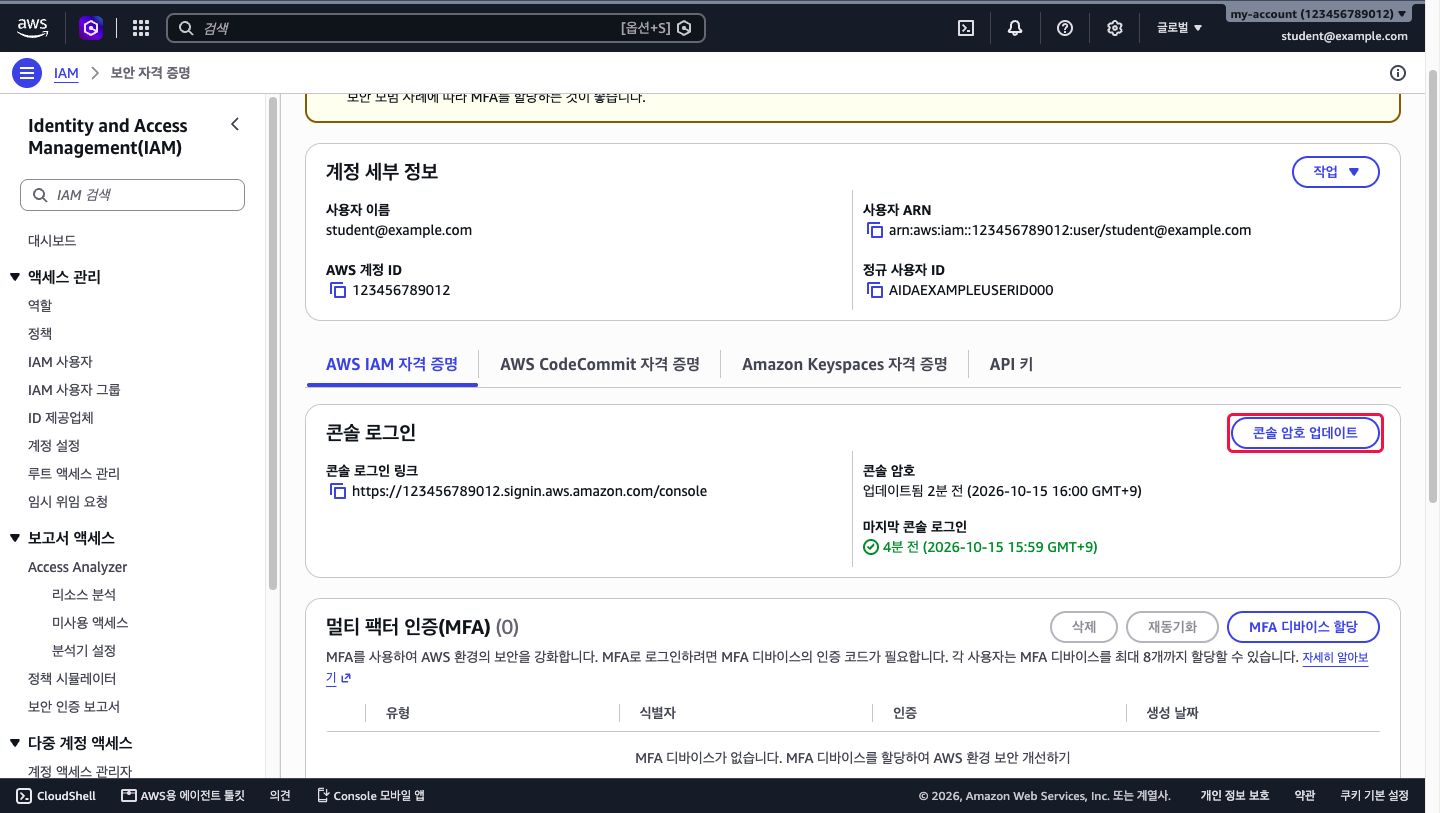Launch CloudShell from the top bar icon
Screen dimensions: 1440x813
click(966, 28)
